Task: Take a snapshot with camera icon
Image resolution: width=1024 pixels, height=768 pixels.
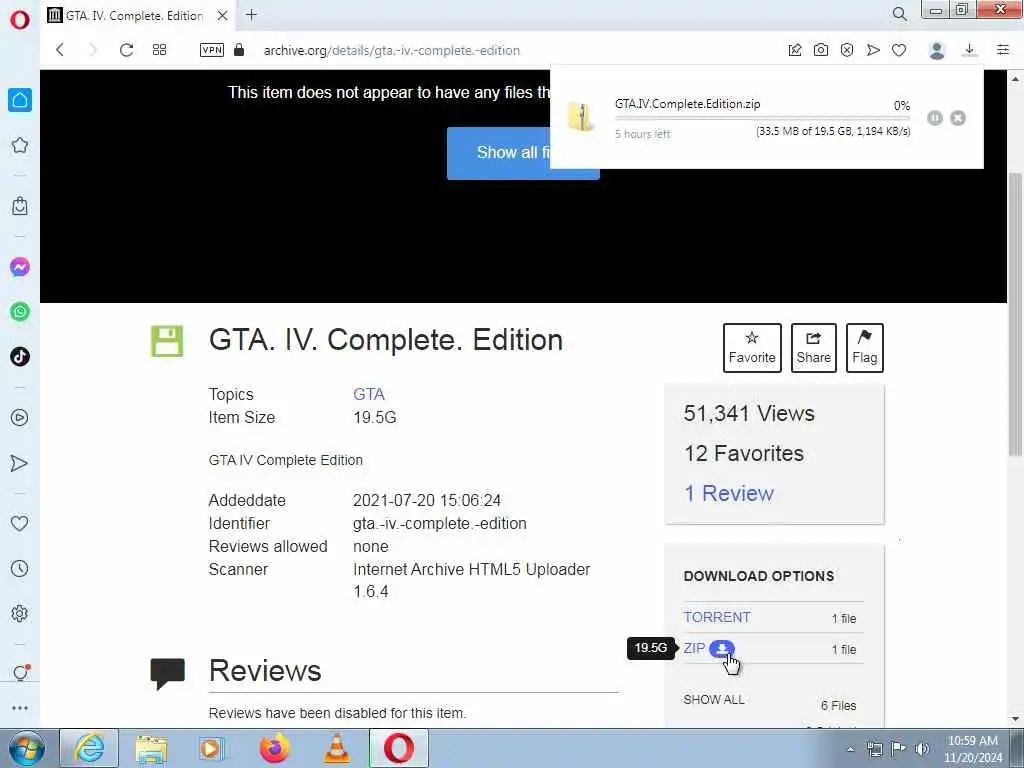Action: tap(821, 50)
